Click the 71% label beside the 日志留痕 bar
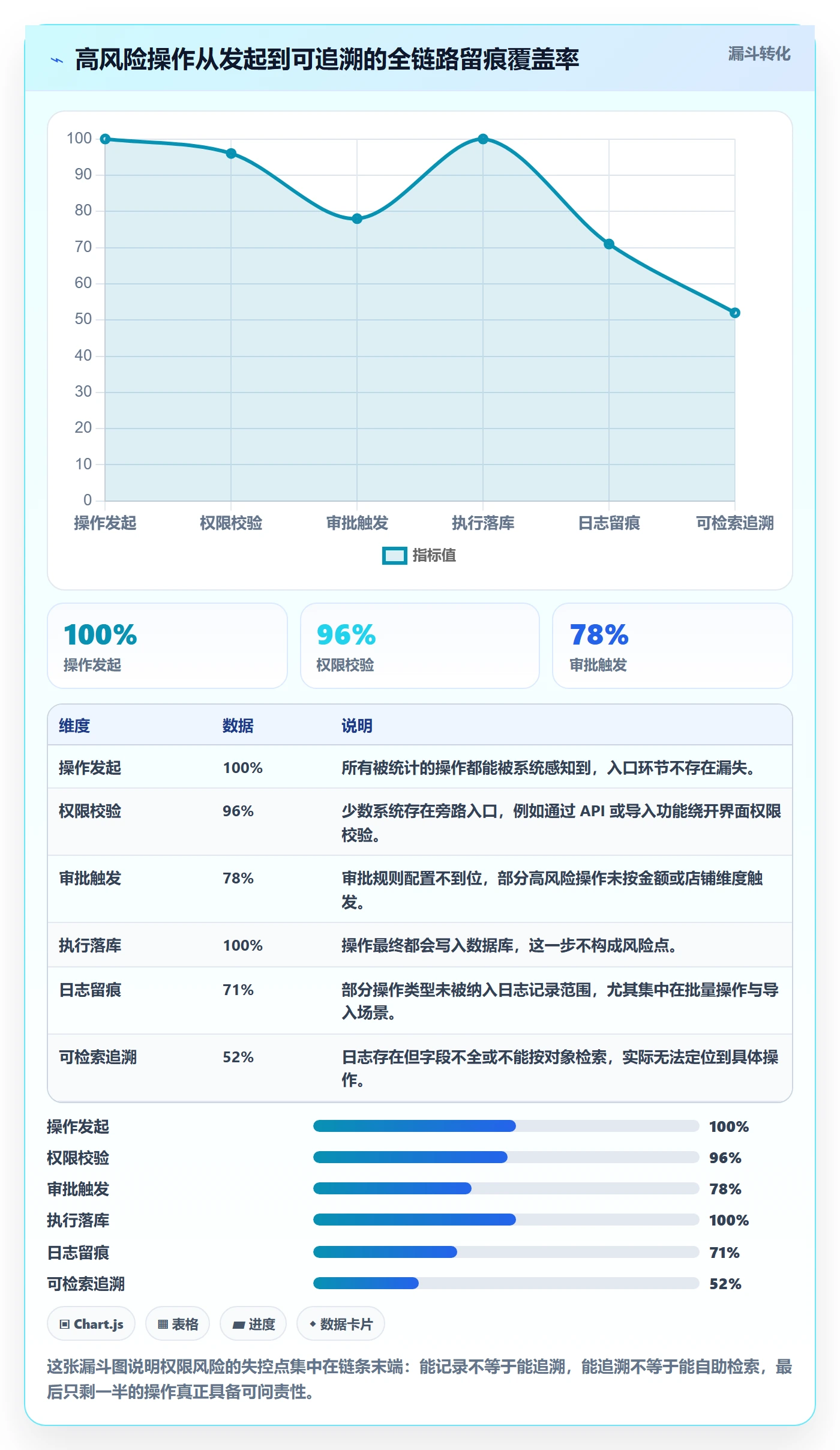Viewport: 840px width, 1450px height. click(x=725, y=1253)
